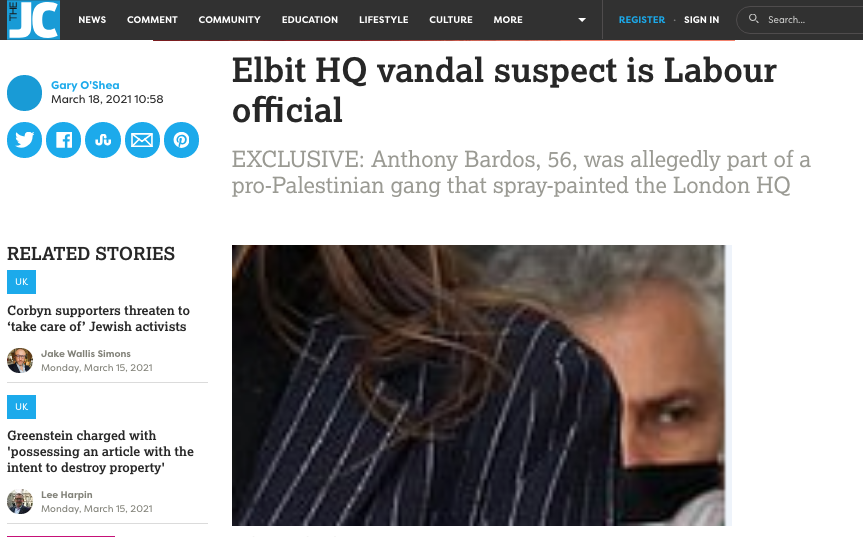Open the More menu
This screenshot has width=863, height=537.
pos(507,20)
